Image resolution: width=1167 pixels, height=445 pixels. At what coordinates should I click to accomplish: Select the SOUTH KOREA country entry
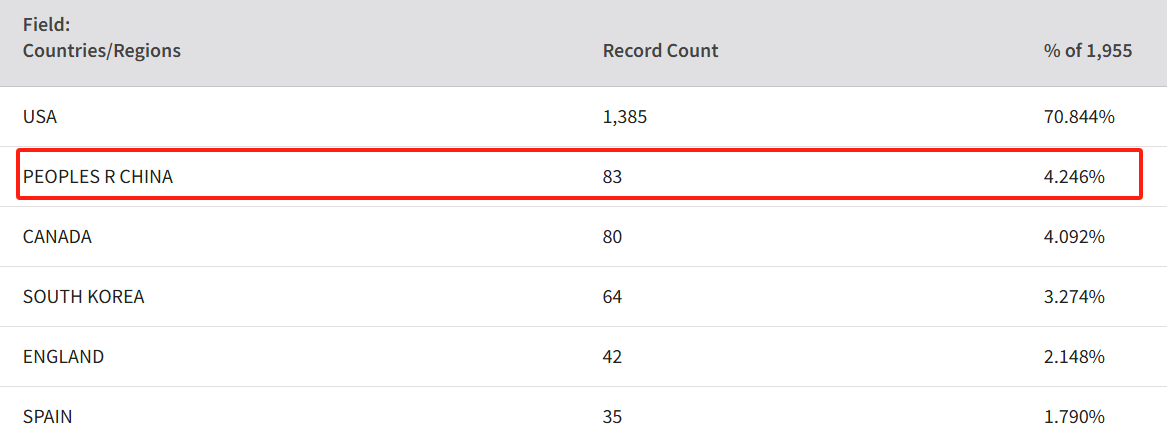tap(83, 297)
